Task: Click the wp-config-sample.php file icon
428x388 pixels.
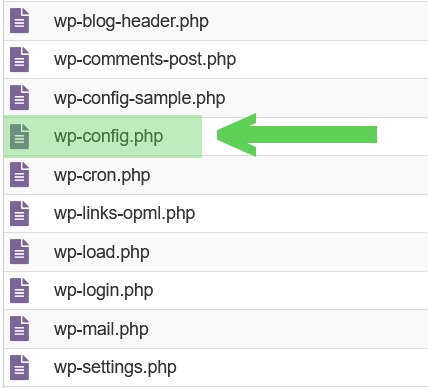Action: [x=20, y=98]
